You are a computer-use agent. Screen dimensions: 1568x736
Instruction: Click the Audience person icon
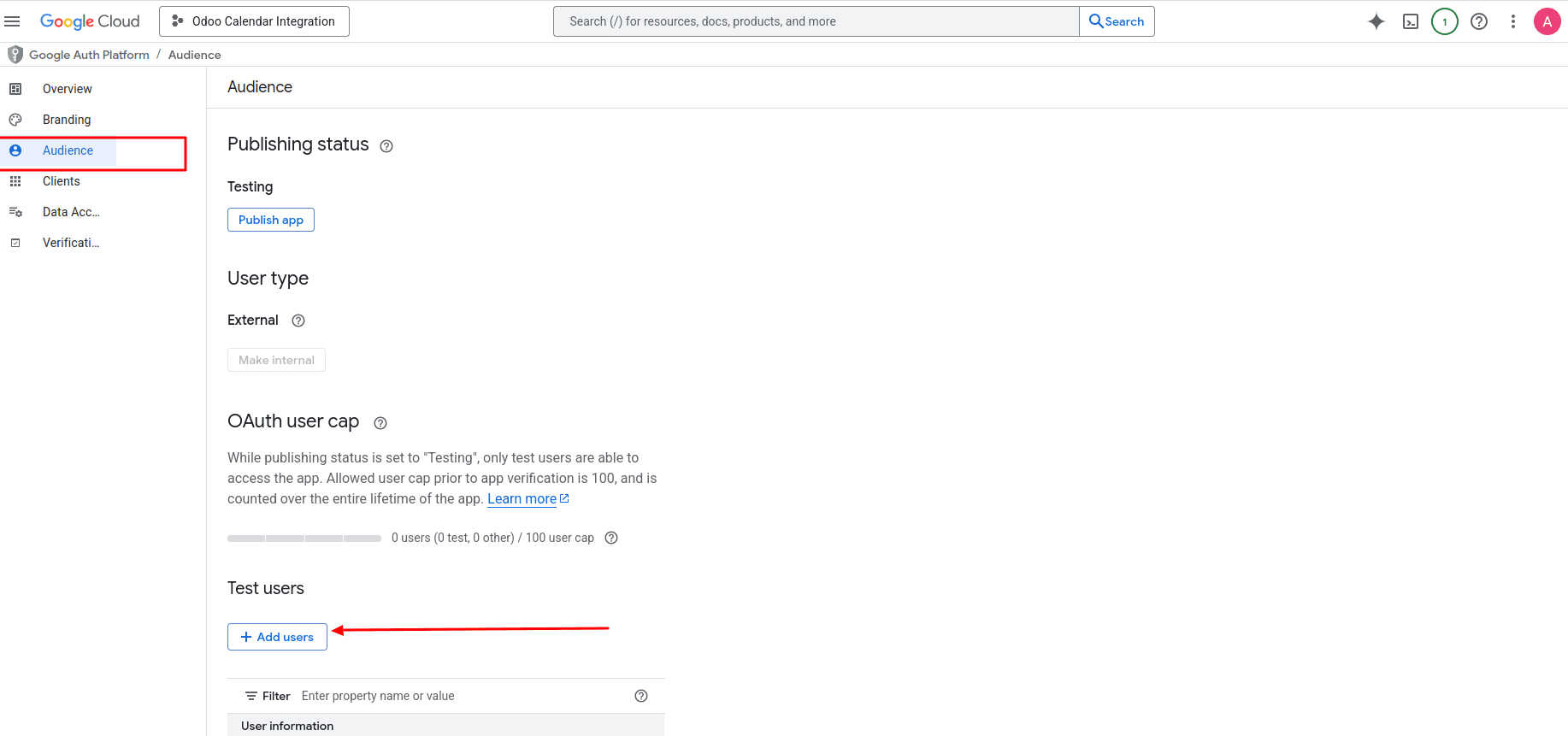pyautogui.click(x=15, y=150)
